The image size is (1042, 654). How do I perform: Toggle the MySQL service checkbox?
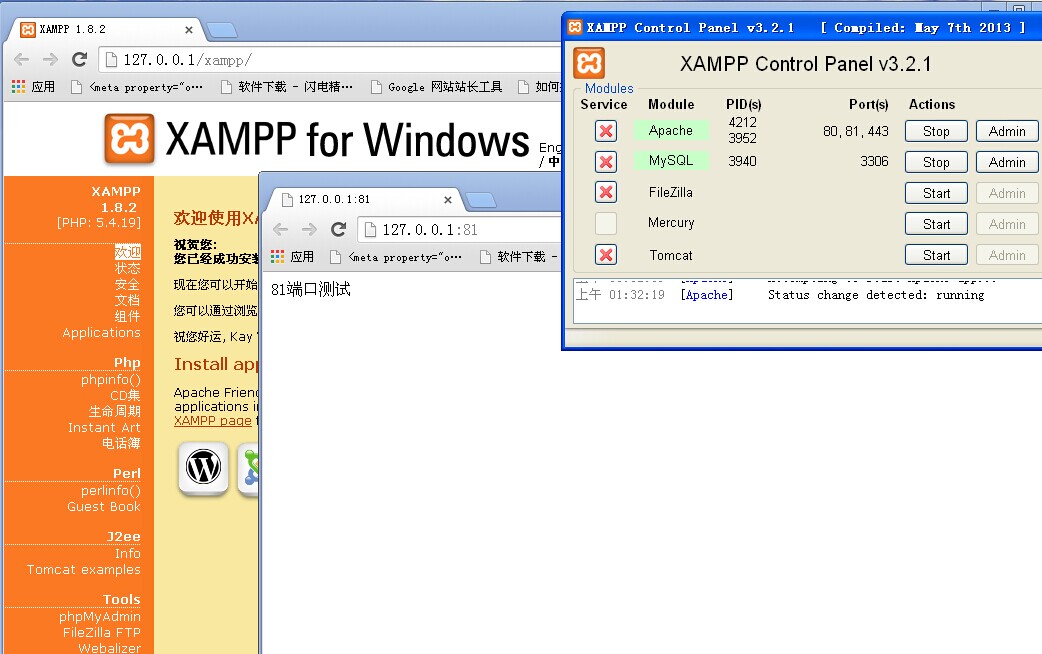point(605,162)
